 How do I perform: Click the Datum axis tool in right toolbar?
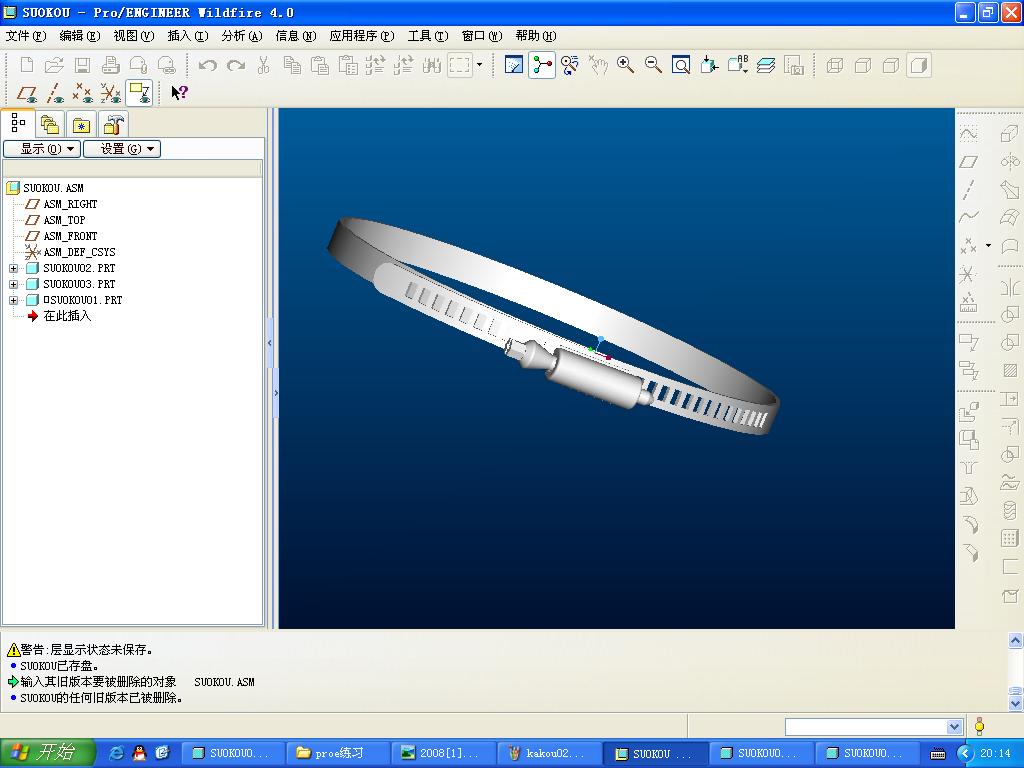point(968,189)
